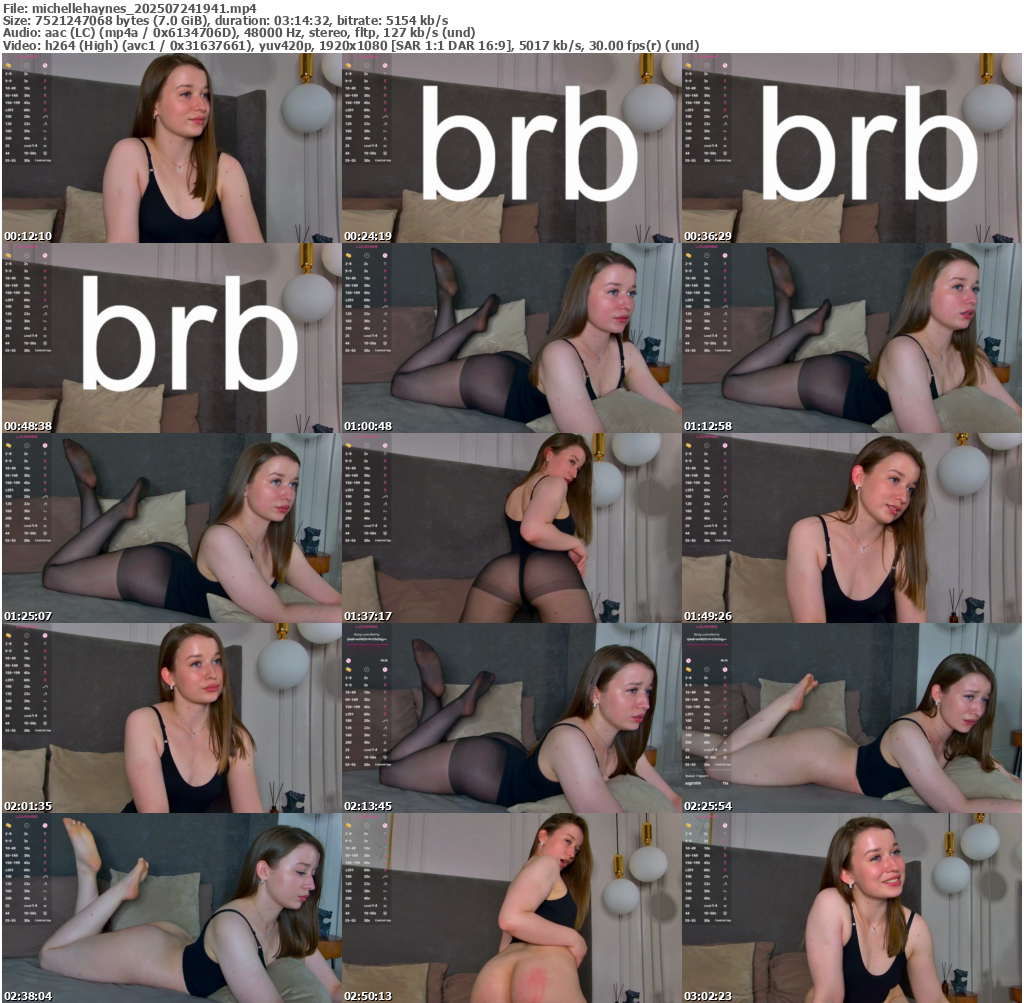Click the frame stamped 01:12:58
This screenshot has width=1024, height=1003.
[x=851, y=338]
